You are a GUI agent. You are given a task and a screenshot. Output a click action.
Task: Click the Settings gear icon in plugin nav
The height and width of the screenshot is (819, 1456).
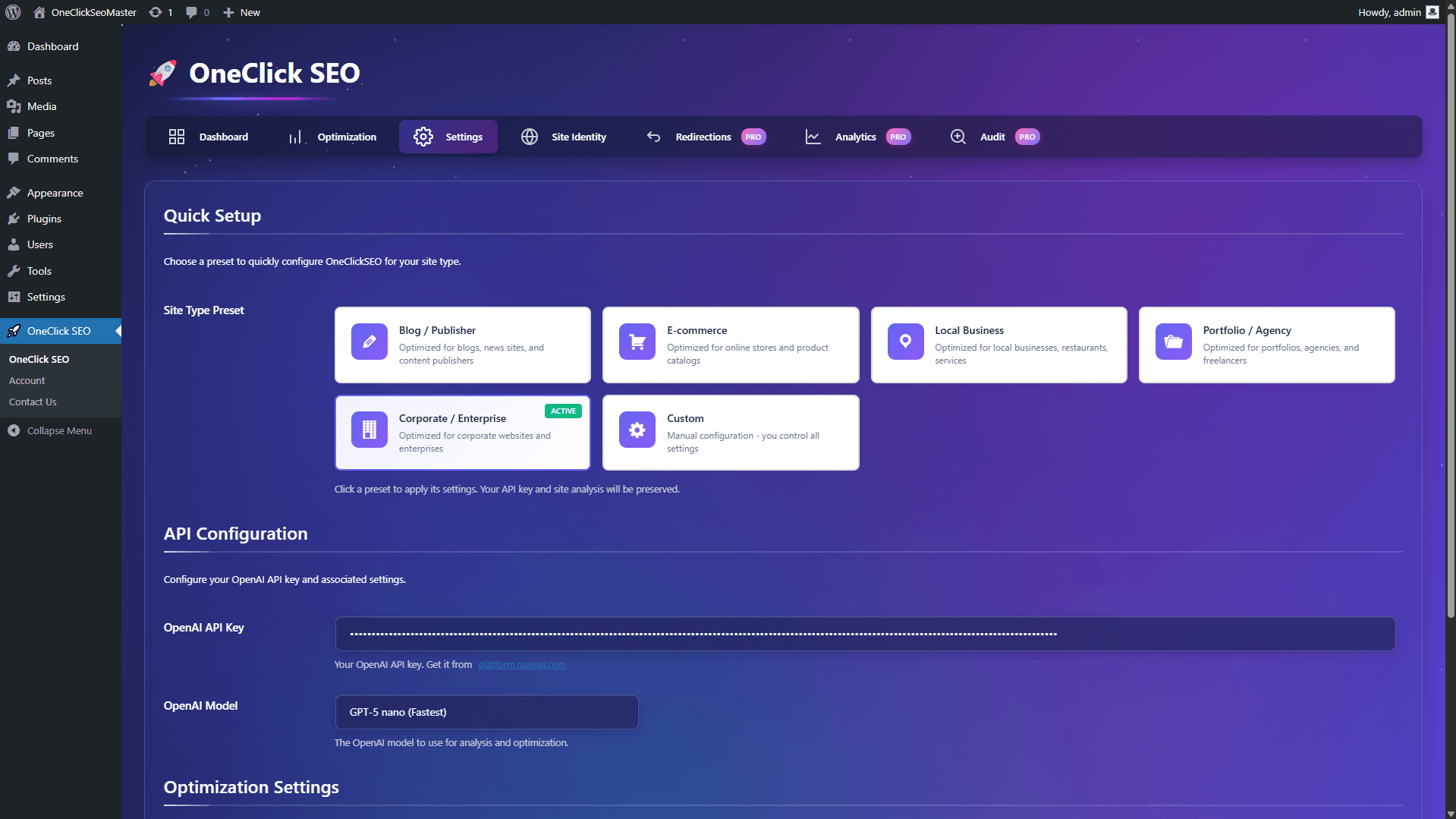point(423,137)
